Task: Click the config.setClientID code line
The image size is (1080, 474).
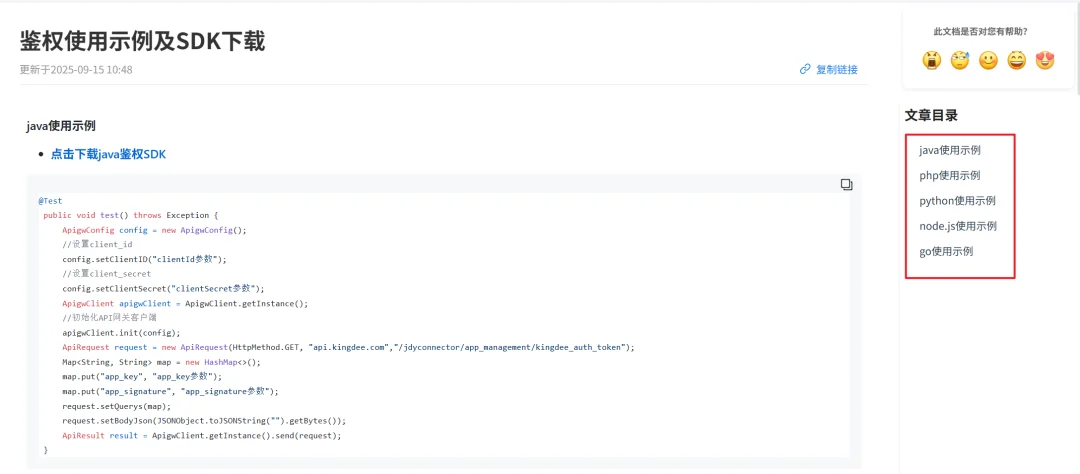Action: click(144, 259)
